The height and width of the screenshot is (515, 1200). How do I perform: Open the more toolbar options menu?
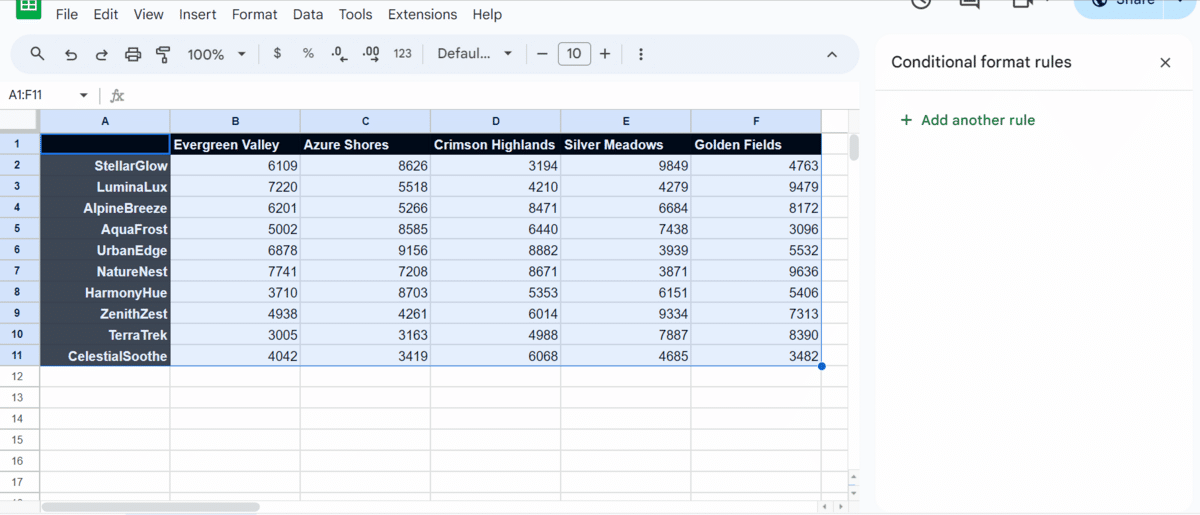[641, 54]
